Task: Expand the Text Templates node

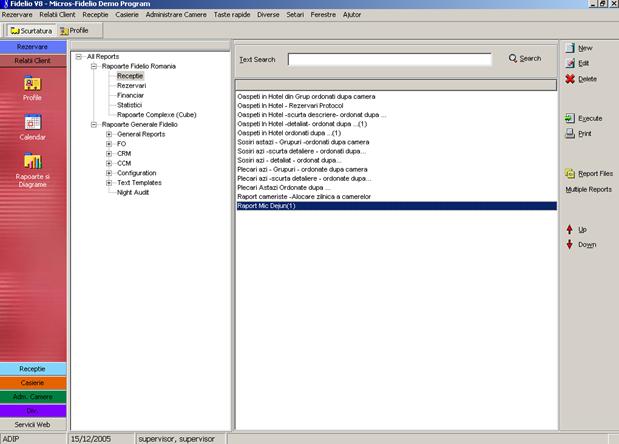Action: pyautogui.click(x=109, y=183)
